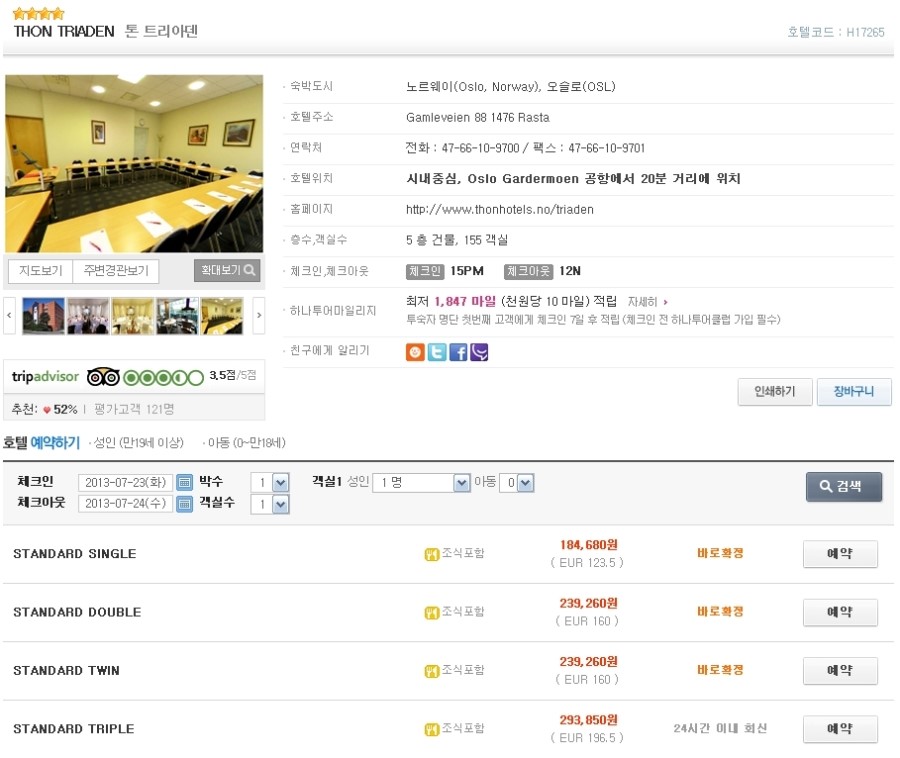Click the 52% recommendation value
This screenshot has height=758, width=900.
pyautogui.click(x=65, y=410)
